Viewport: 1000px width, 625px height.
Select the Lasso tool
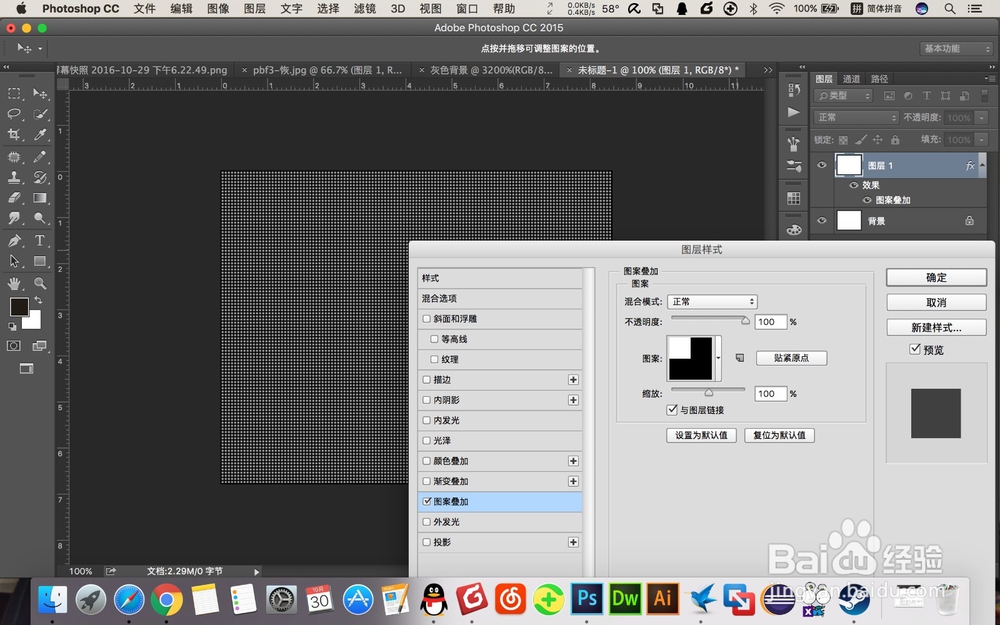14,114
